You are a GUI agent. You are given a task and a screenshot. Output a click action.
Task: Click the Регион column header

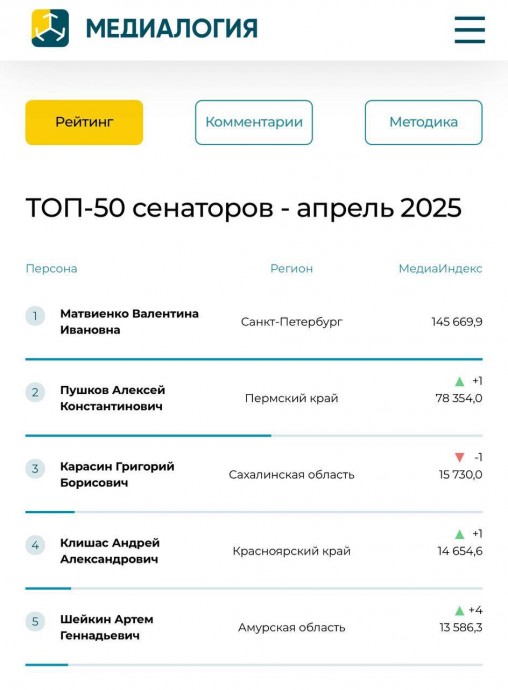291,268
